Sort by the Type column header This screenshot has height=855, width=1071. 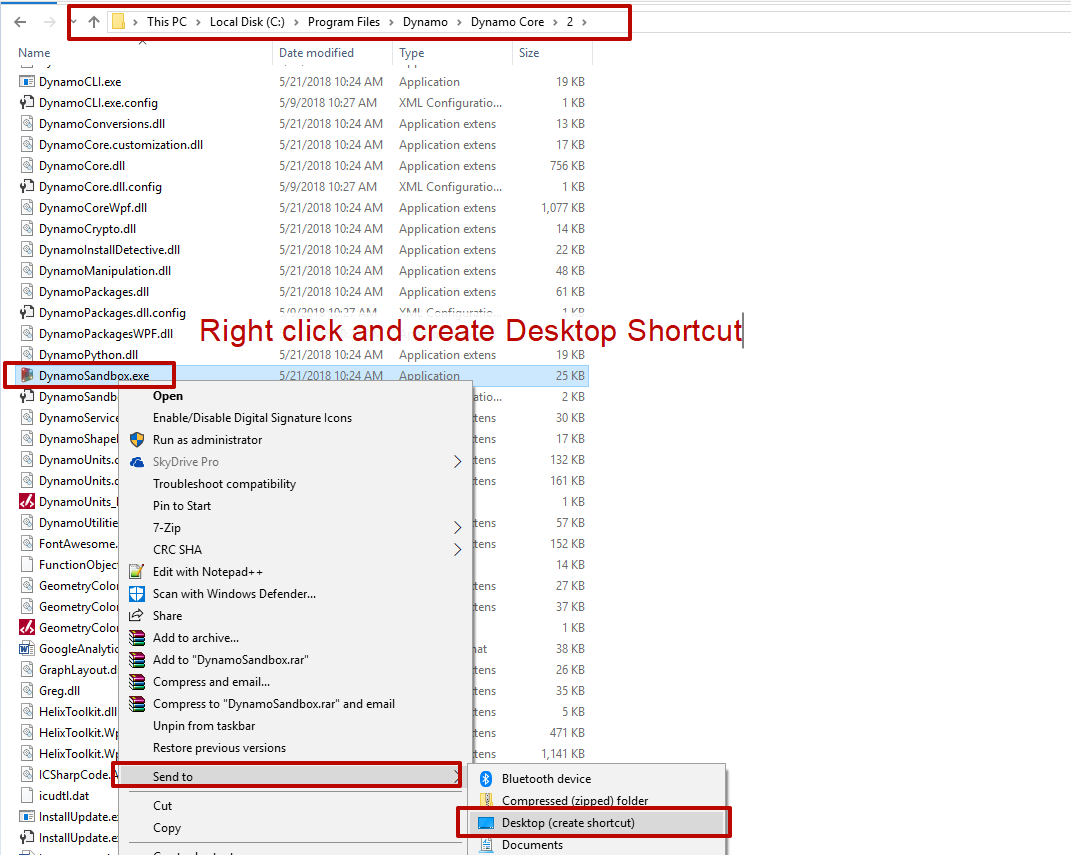(x=412, y=53)
